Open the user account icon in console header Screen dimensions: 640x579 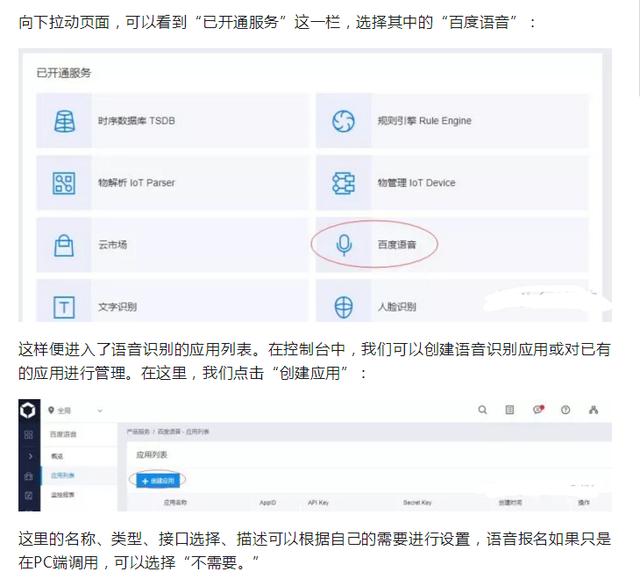click(x=594, y=410)
